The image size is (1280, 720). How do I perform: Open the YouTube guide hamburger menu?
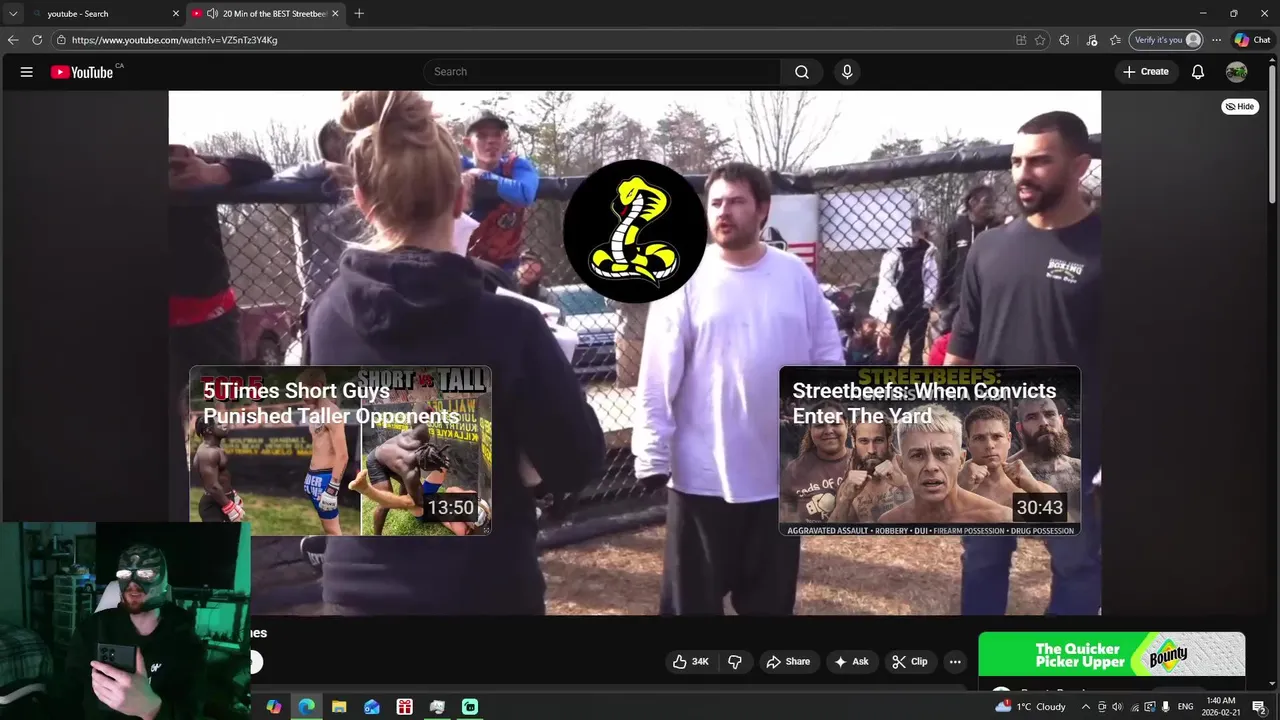[27, 72]
